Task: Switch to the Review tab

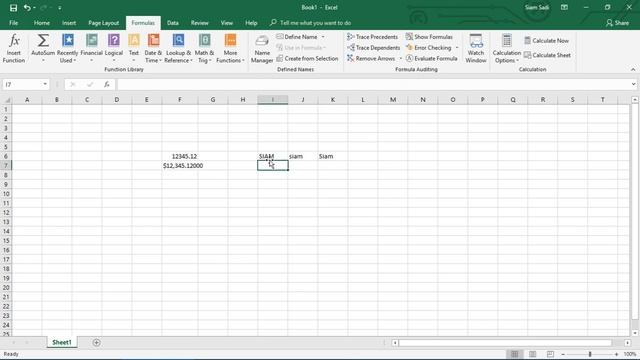Action: (x=200, y=23)
